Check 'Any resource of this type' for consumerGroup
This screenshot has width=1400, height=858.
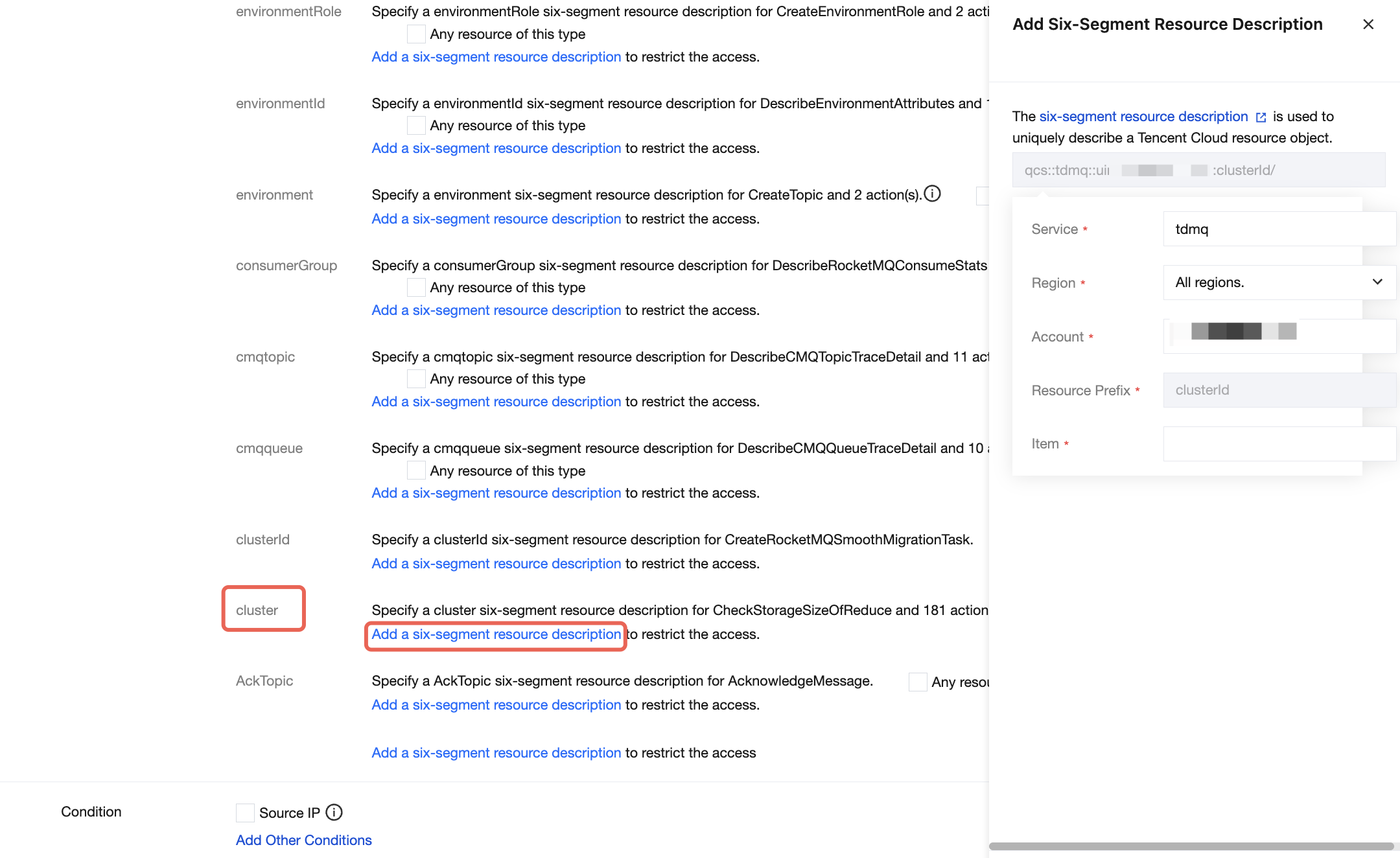point(416,287)
